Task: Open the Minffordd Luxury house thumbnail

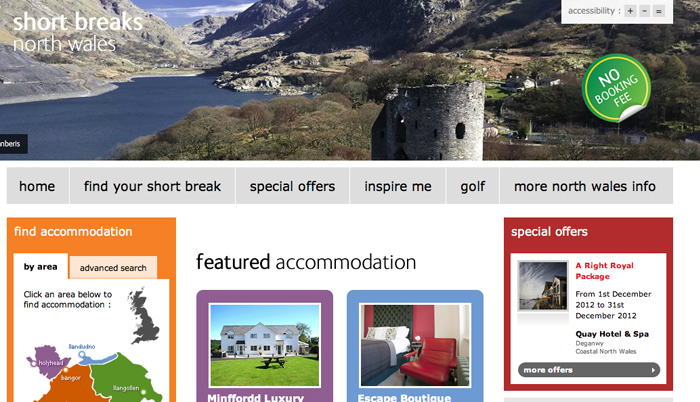Action: (x=265, y=345)
